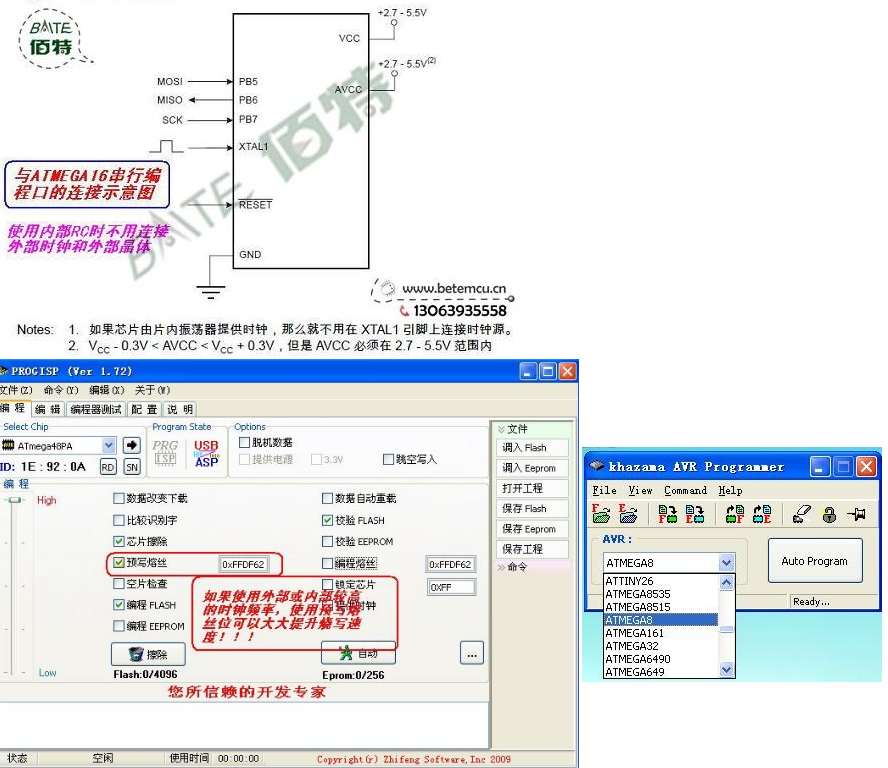Click the khazama title bar chip icon
The width and height of the screenshot is (888, 768).
pos(596,466)
